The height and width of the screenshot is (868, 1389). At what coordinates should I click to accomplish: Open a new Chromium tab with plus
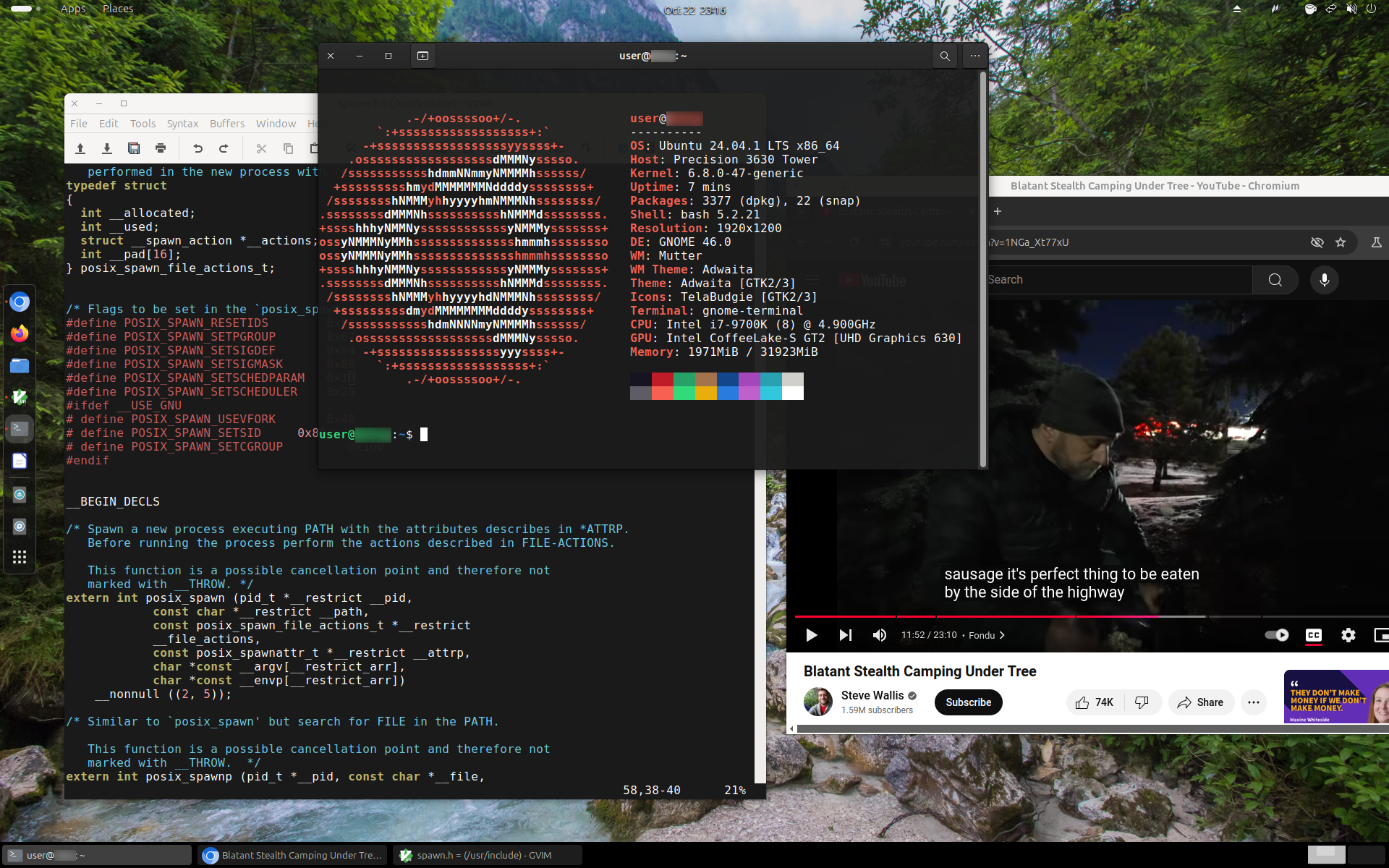(998, 211)
